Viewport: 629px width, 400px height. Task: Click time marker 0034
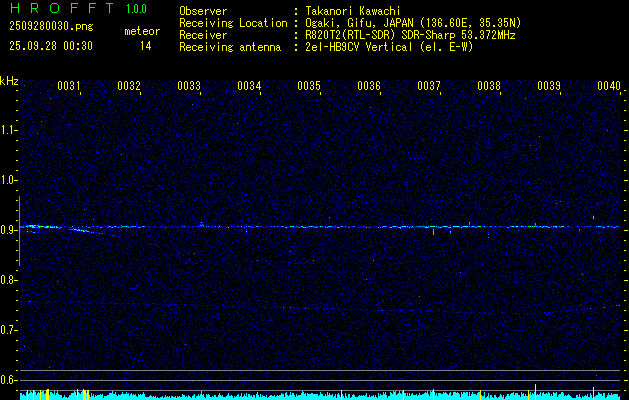coord(249,86)
